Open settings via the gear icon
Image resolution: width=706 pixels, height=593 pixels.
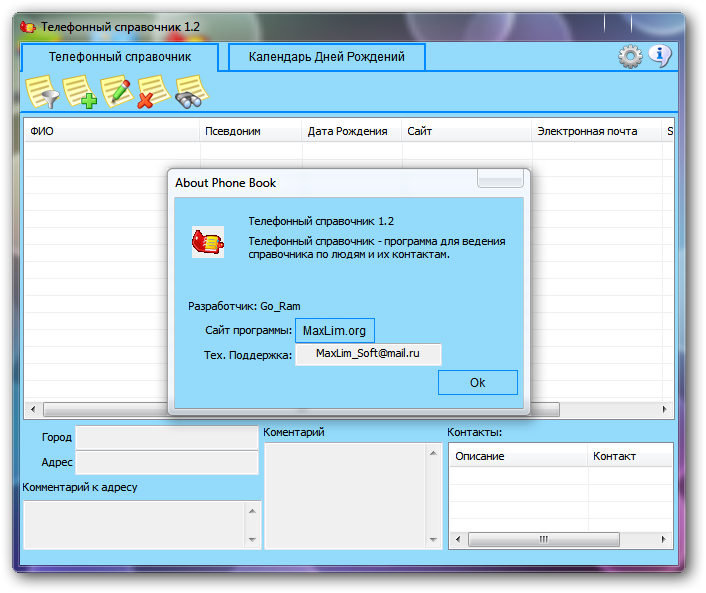click(x=630, y=57)
